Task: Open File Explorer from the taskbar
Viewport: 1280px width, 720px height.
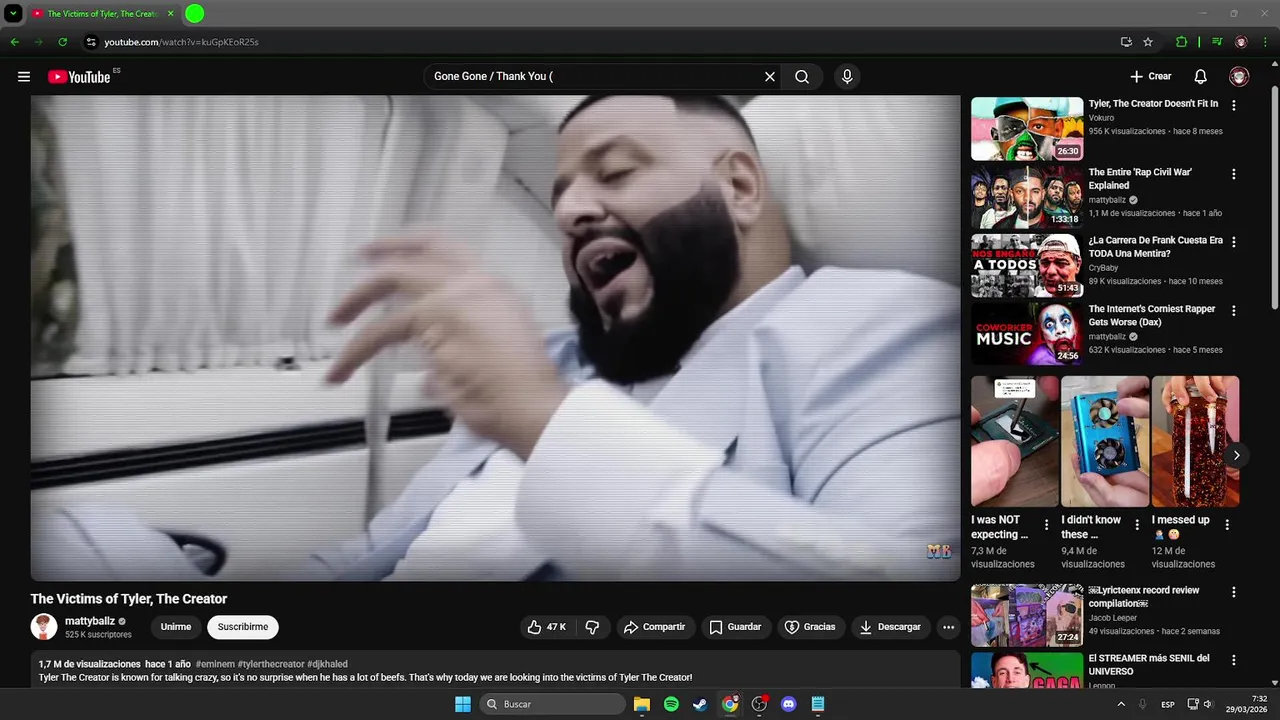Action: coord(642,704)
